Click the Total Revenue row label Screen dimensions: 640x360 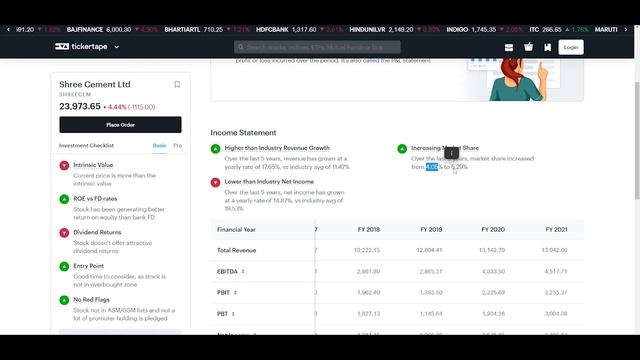point(236,250)
